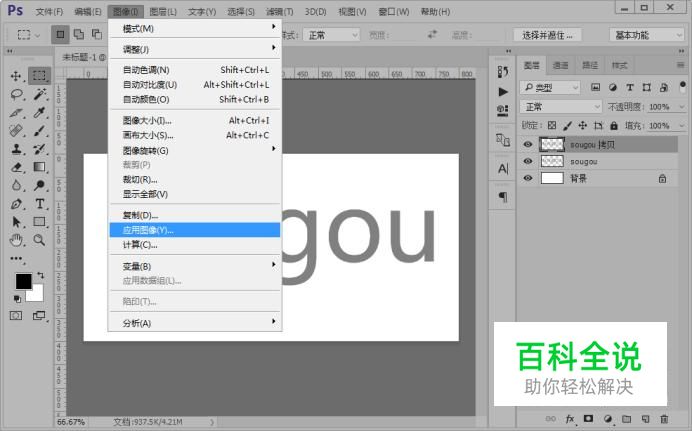Hide the 背景 layer
The height and width of the screenshot is (431, 692).
click(x=528, y=178)
